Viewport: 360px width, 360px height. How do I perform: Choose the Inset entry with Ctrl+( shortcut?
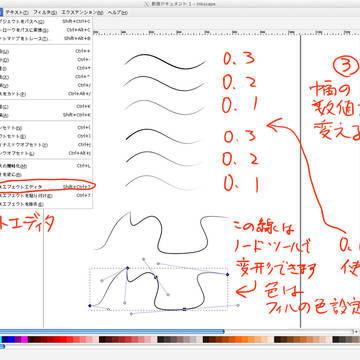click(46, 128)
